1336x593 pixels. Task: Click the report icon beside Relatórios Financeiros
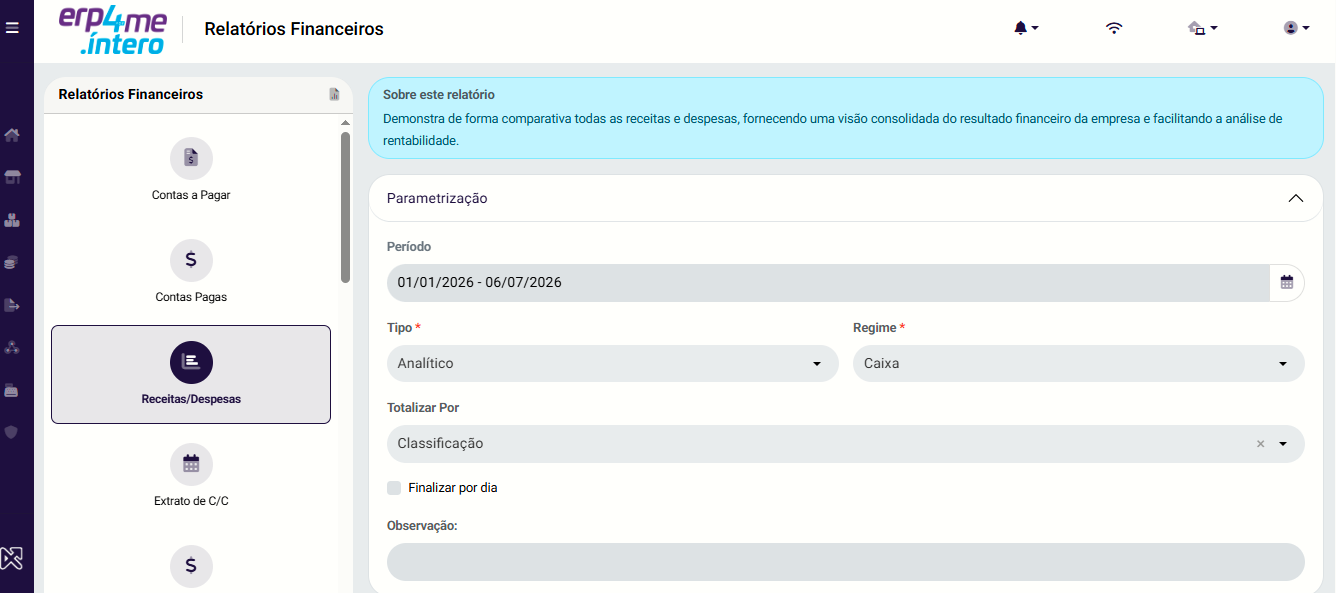click(x=334, y=94)
